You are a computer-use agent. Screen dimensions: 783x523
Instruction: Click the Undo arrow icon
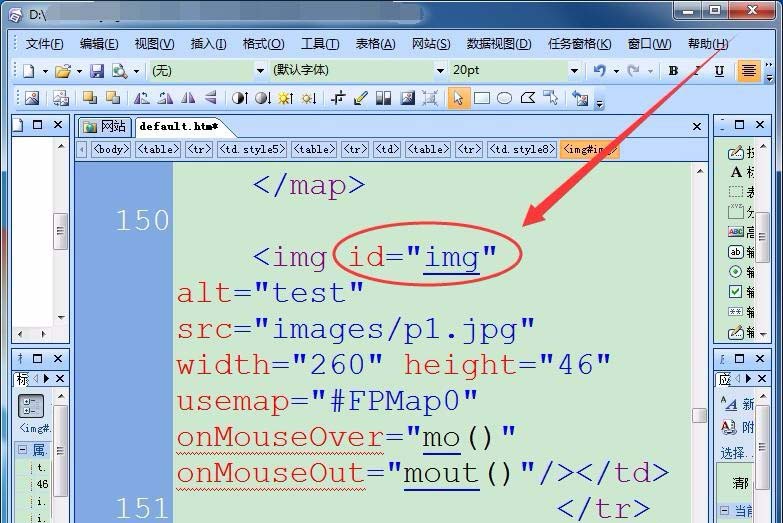(x=599, y=71)
